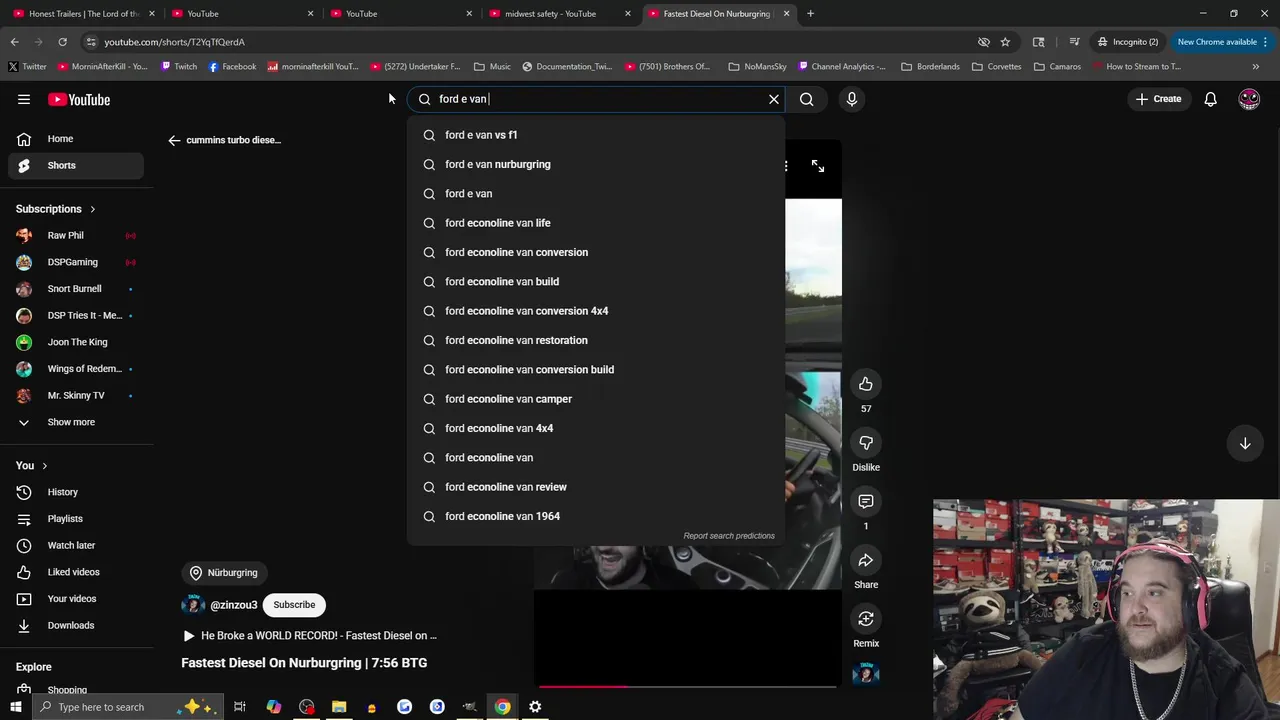Open DSPGaming channel
The height and width of the screenshot is (720, 1280).
click(x=75, y=262)
